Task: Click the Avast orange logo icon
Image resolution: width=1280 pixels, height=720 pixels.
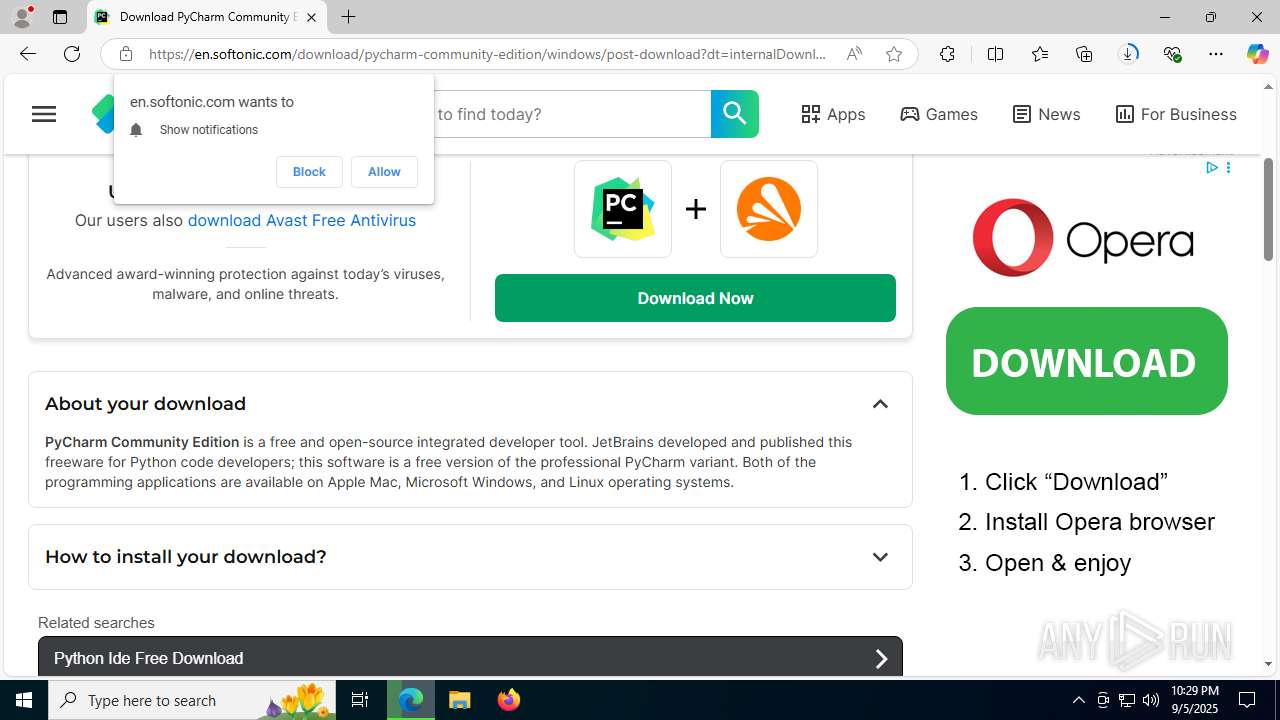Action: coord(769,209)
